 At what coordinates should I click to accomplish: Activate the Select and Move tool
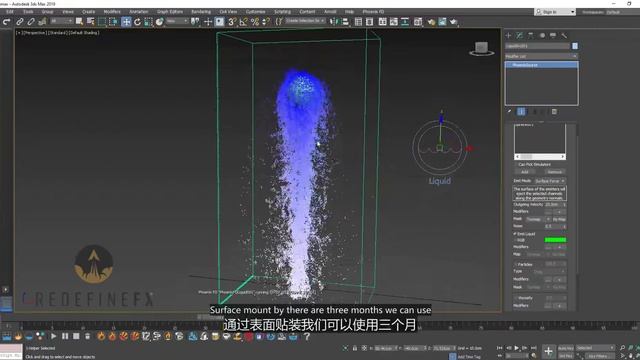click(126, 22)
